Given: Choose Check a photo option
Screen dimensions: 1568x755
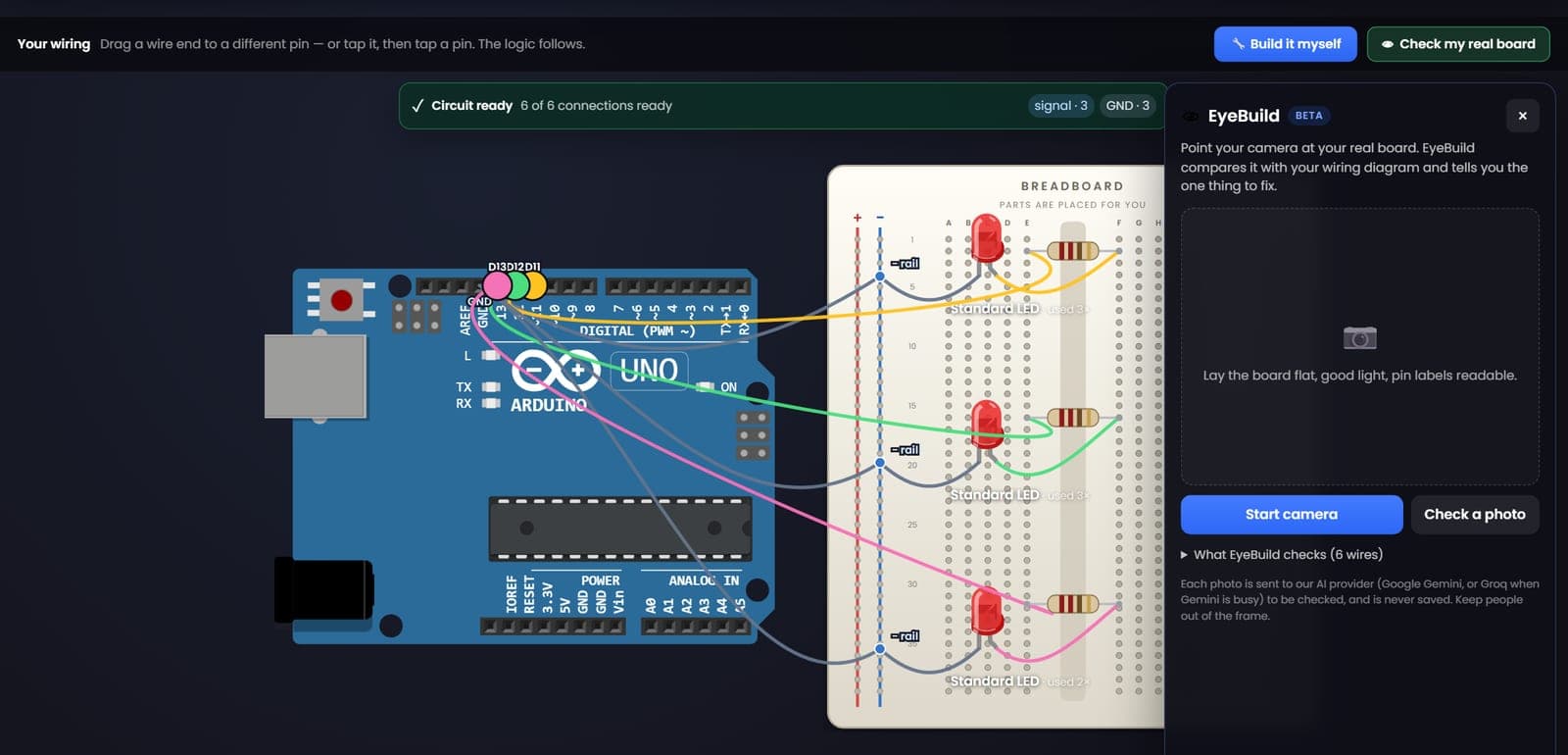Looking at the screenshot, I should click(1474, 514).
